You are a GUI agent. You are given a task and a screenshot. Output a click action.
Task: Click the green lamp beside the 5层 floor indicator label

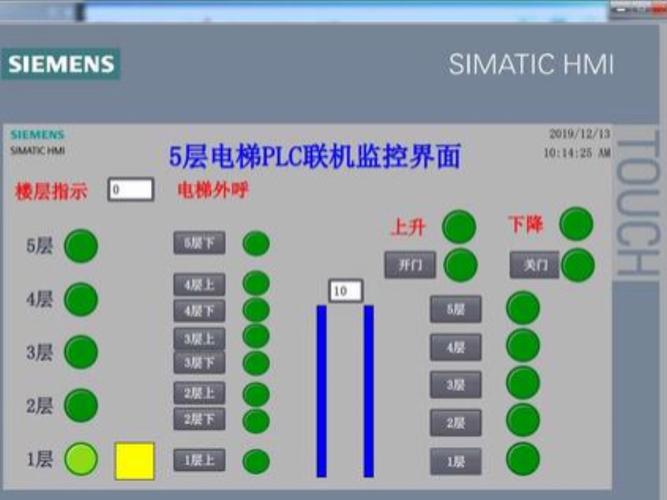click(81, 245)
